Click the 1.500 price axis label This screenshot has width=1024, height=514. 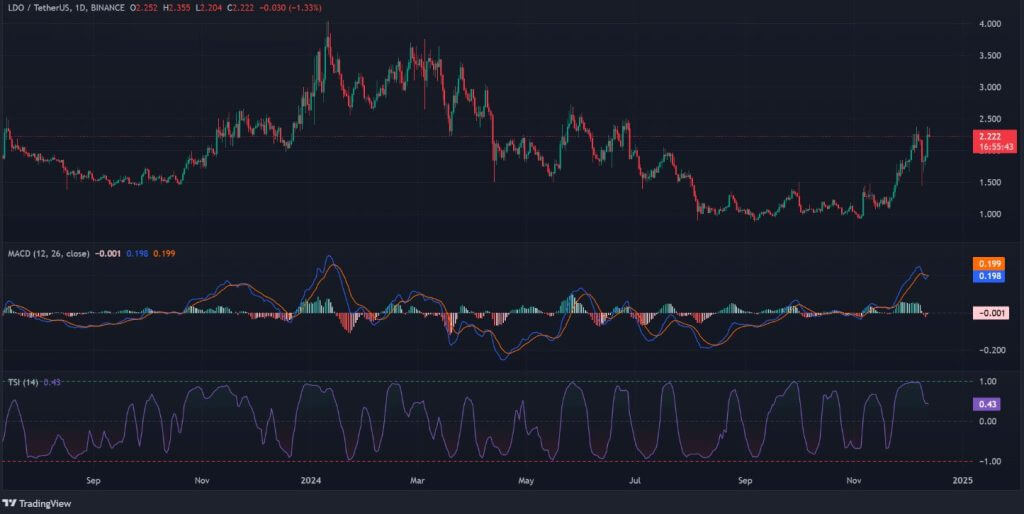click(990, 182)
